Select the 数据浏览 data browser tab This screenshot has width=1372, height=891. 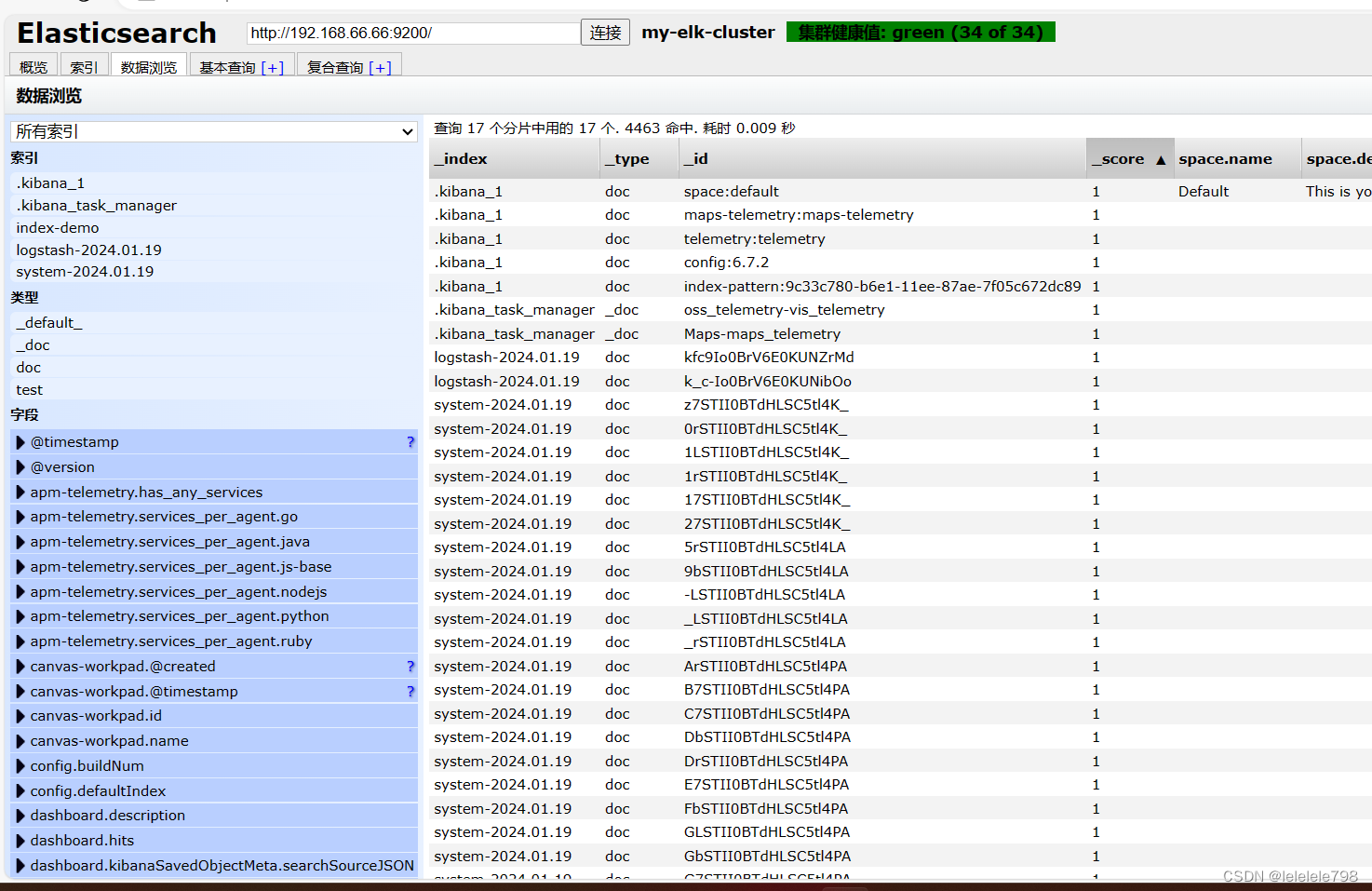click(x=149, y=67)
